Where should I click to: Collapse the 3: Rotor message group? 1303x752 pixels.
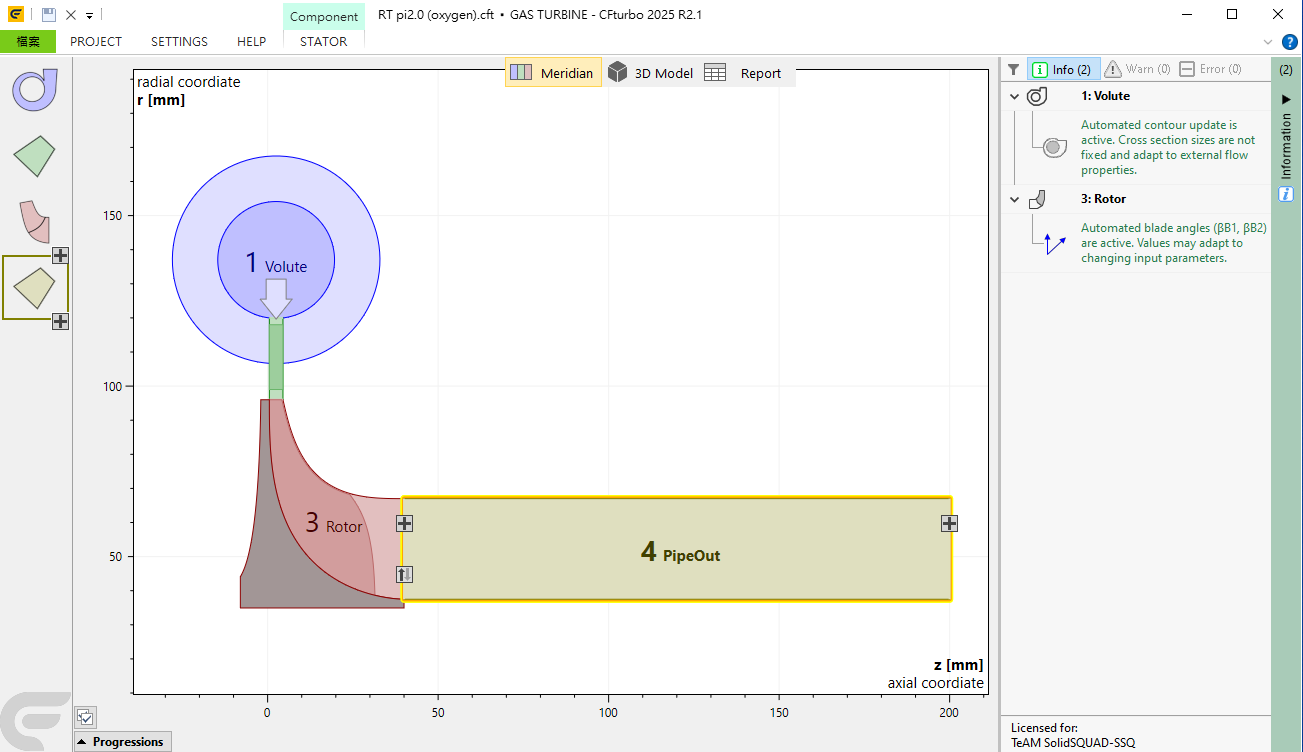[x=1014, y=200]
